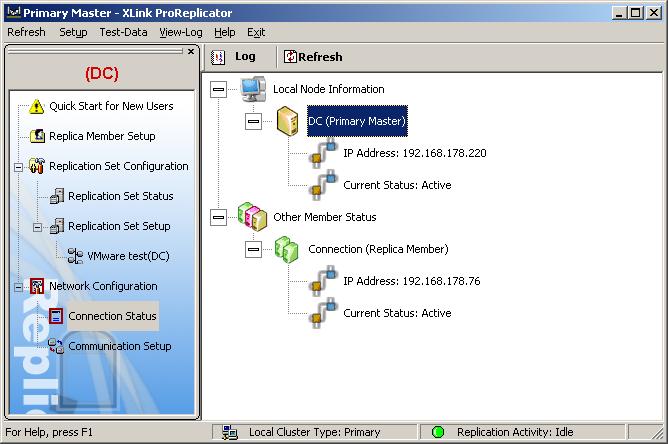Click the Log toolbar label
This screenshot has height=444, width=668.
tap(245, 56)
